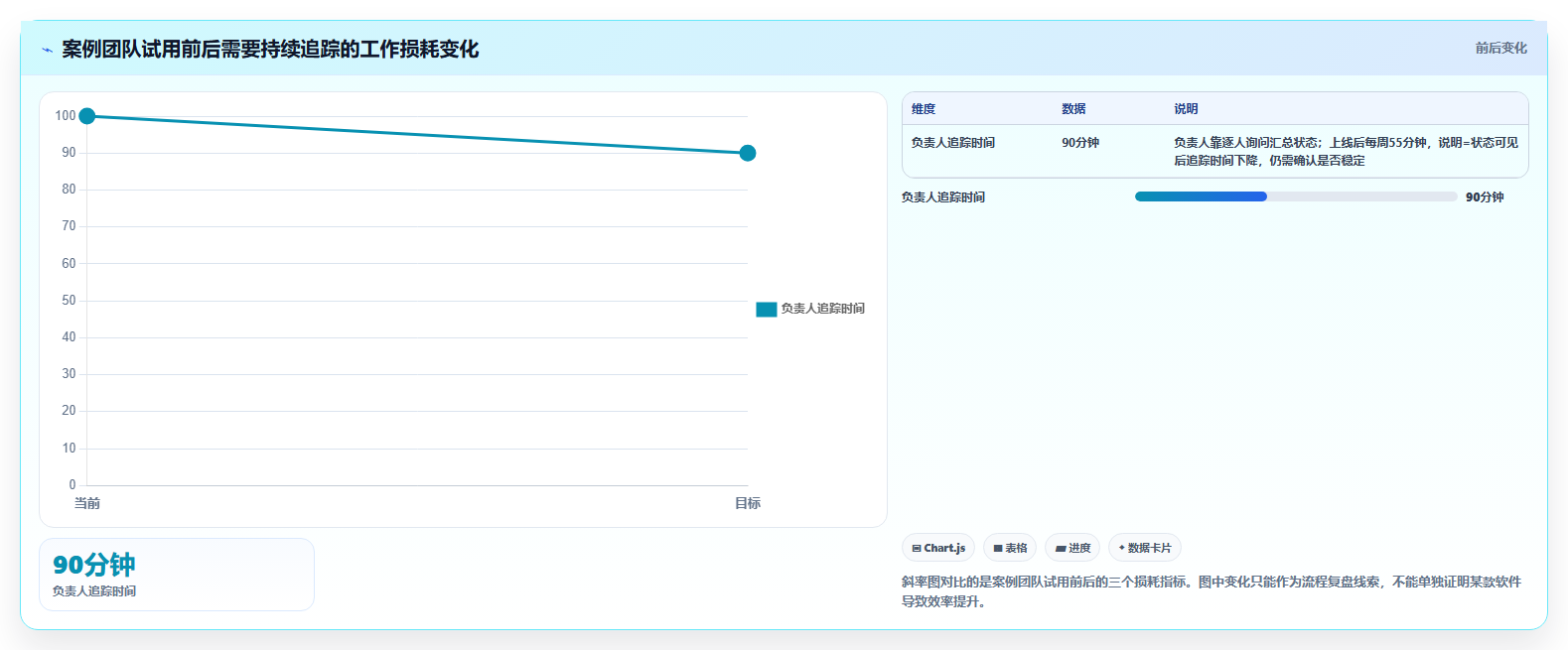Image resolution: width=1568 pixels, height=650 pixels.
Task: Click the 前后变化 label in header
Action: pyautogui.click(x=1500, y=48)
